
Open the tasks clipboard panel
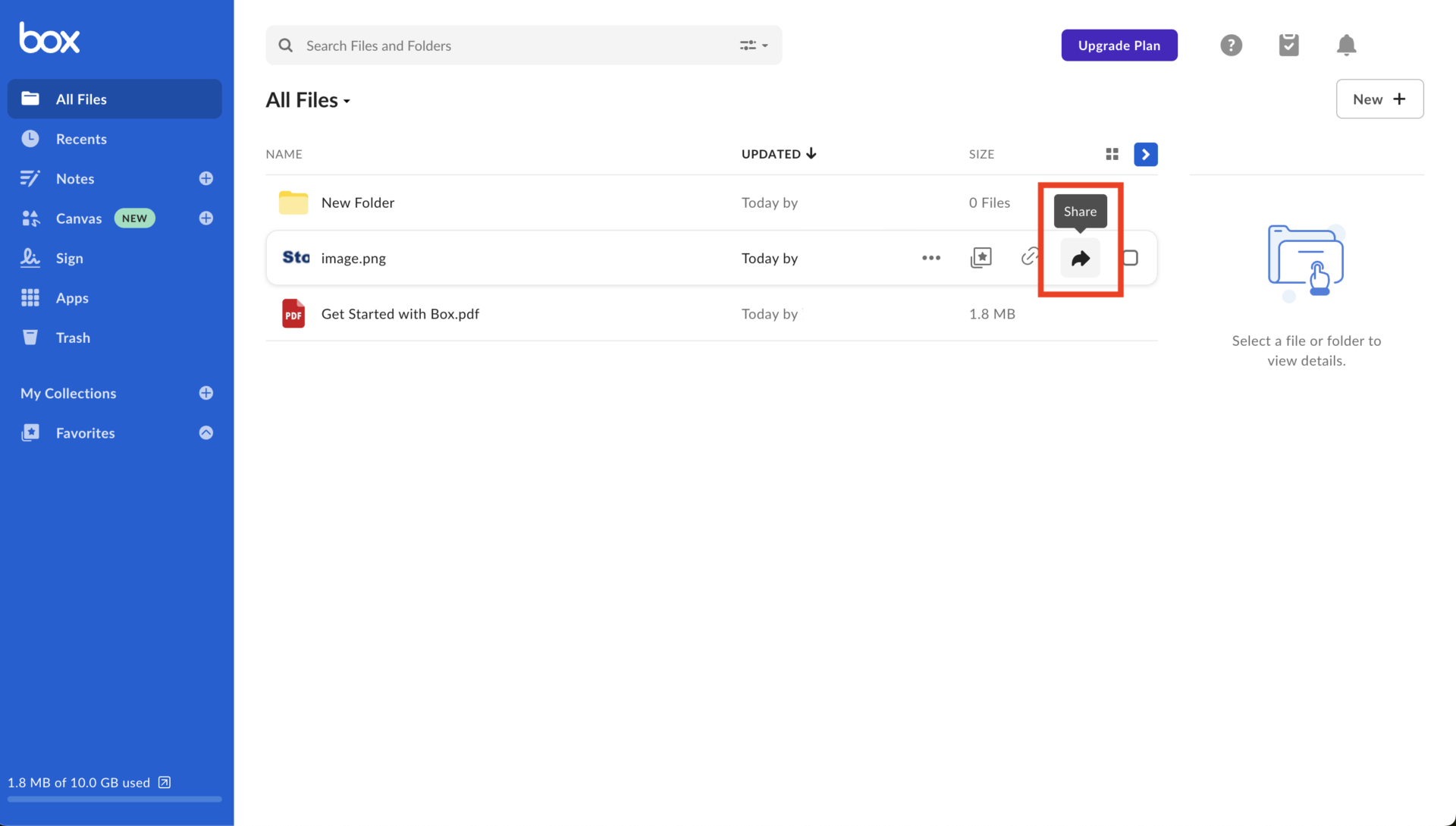pyautogui.click(x=1288, y=45)
